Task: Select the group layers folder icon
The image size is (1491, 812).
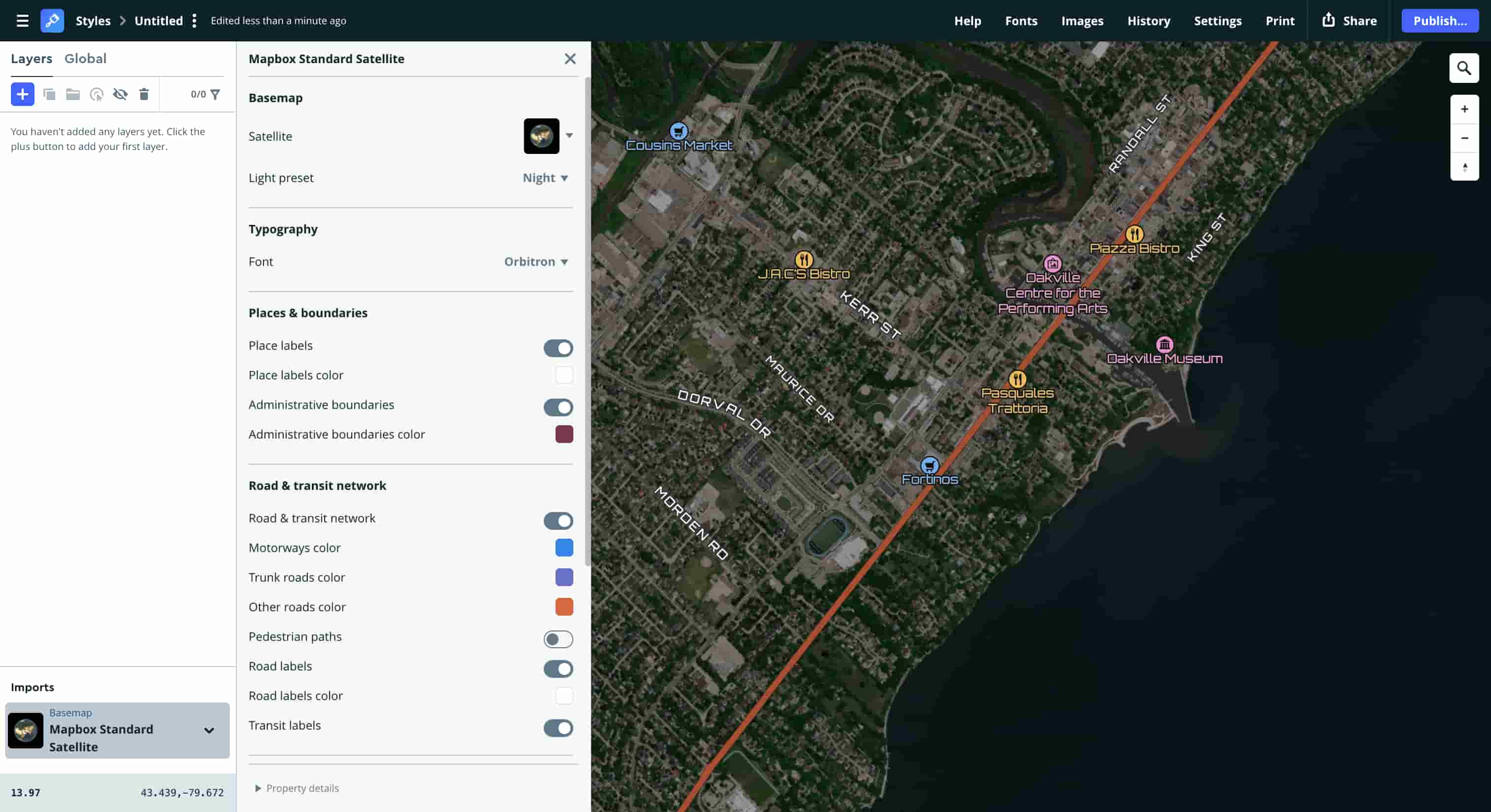Action: [73, 94]
